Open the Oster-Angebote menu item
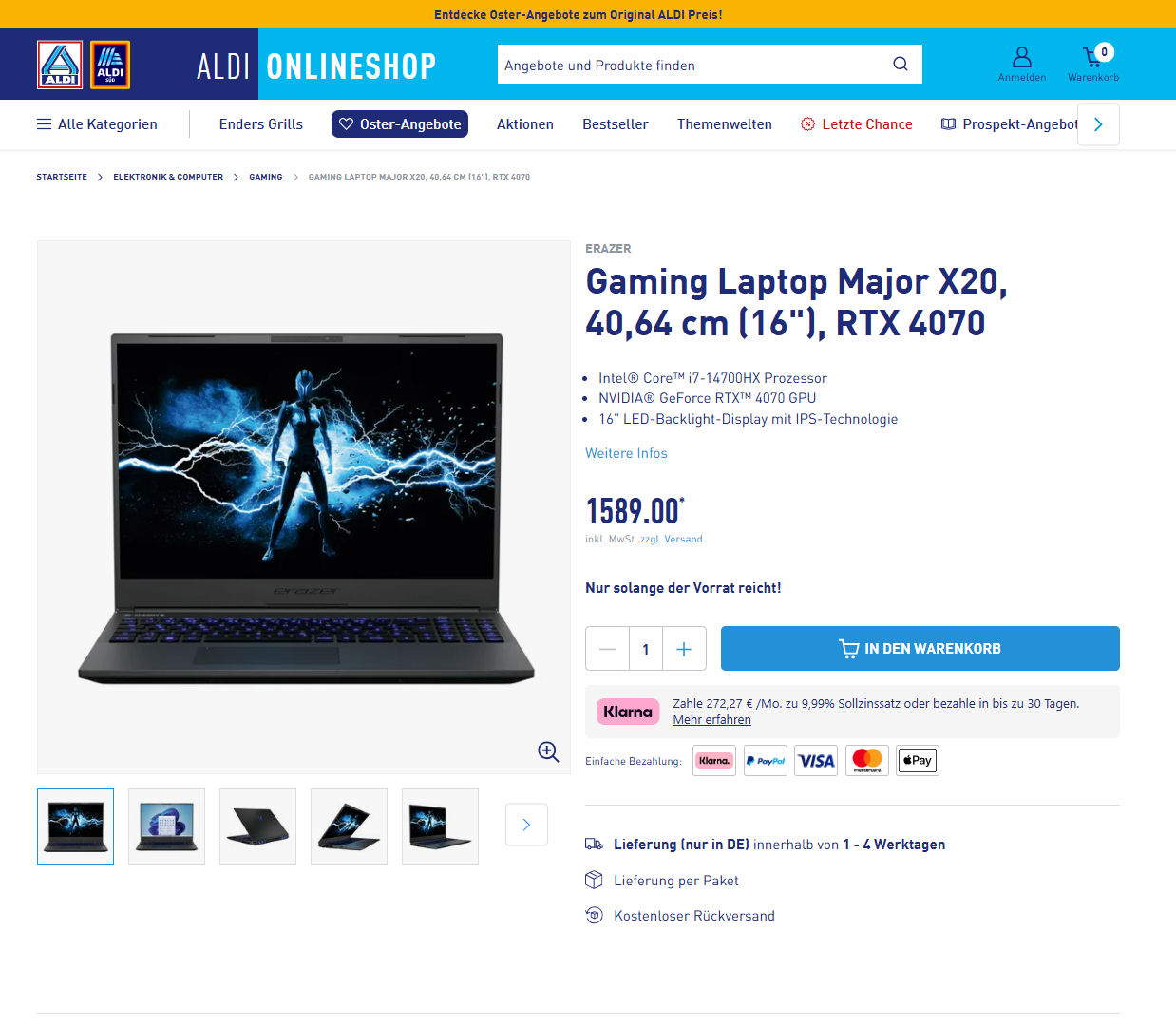1176x1026 pixels. pos(400,124)
